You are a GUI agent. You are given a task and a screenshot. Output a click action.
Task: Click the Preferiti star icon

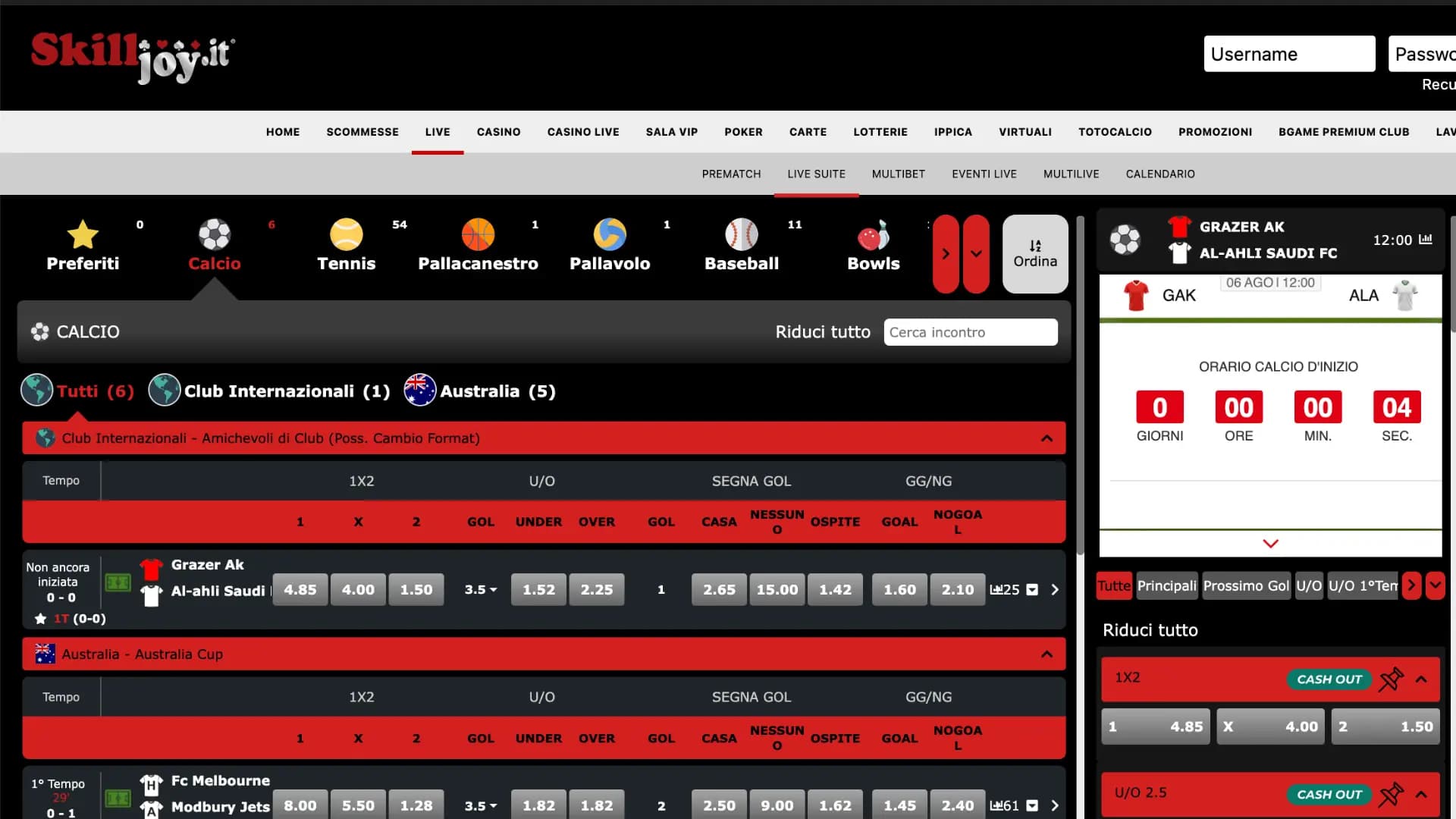(83, 235)
